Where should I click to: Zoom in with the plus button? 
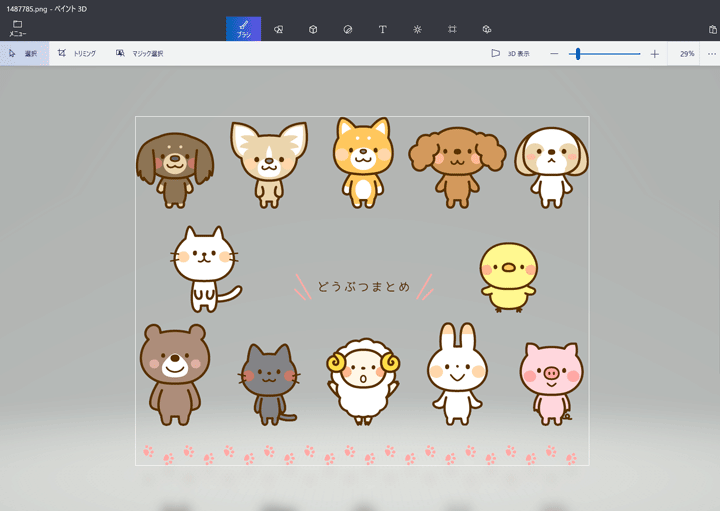(655, 54)
